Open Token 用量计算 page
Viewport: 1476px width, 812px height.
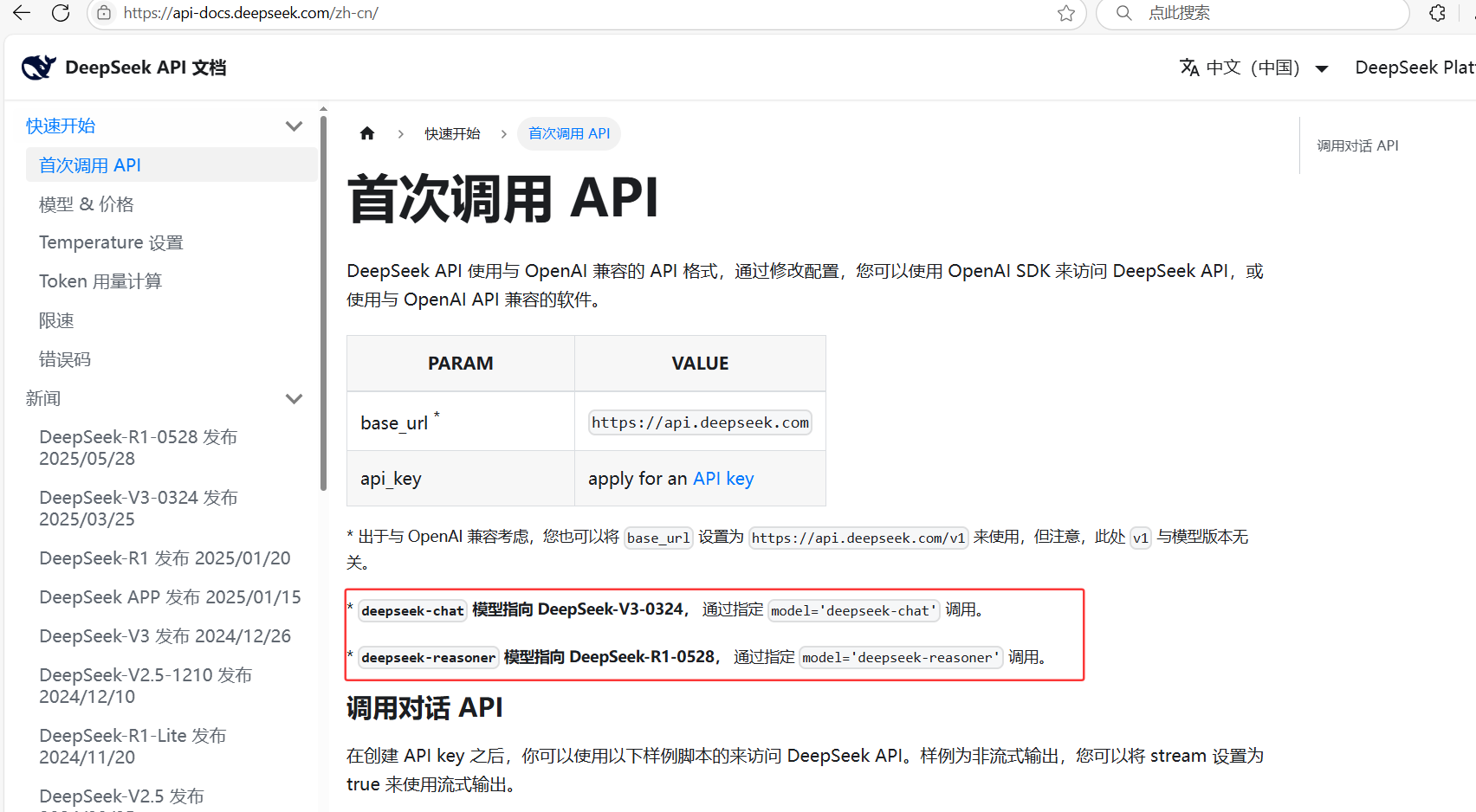click(100, 281)
